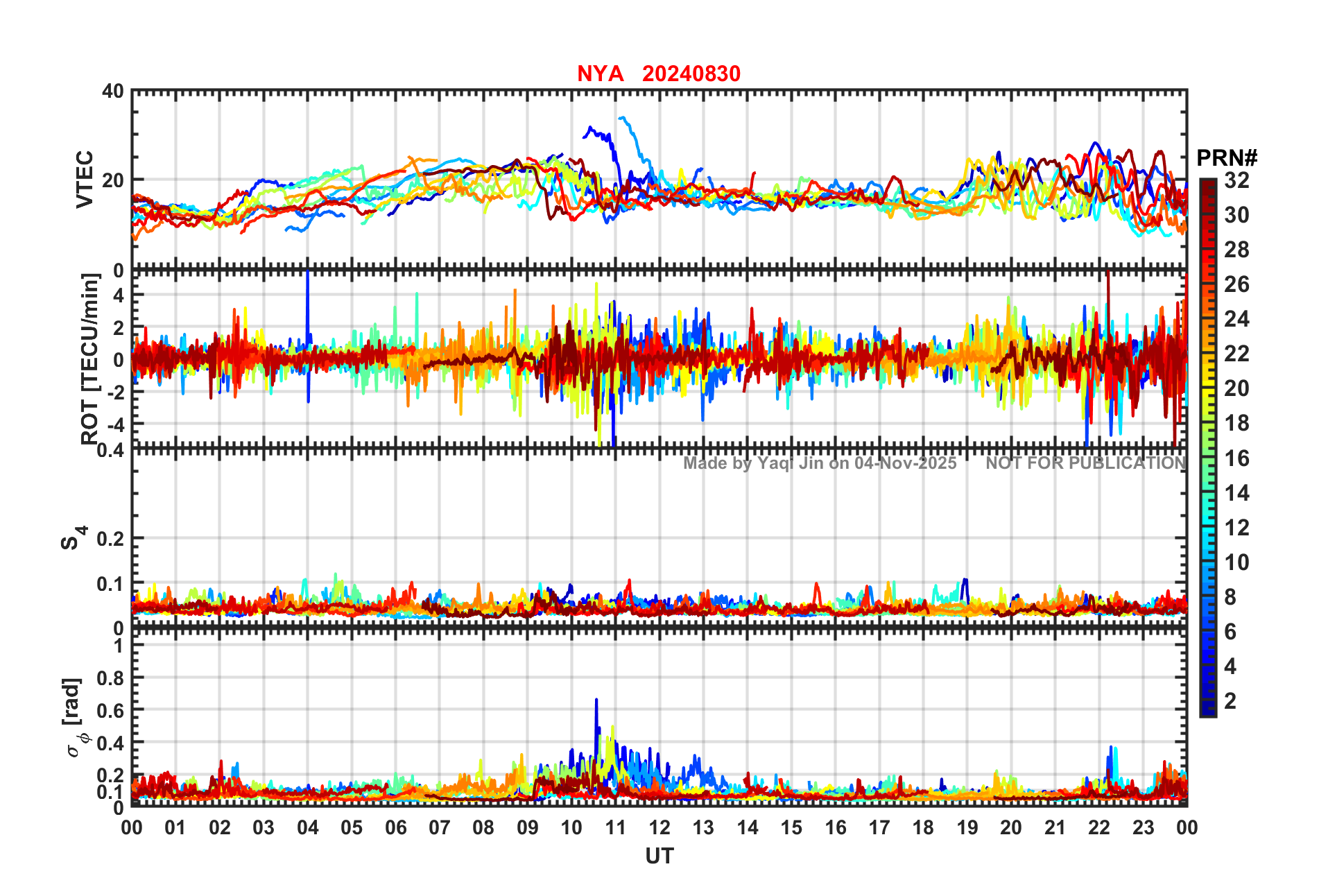Click inside the sigma-phi plot panel

[x=659, y=718]
